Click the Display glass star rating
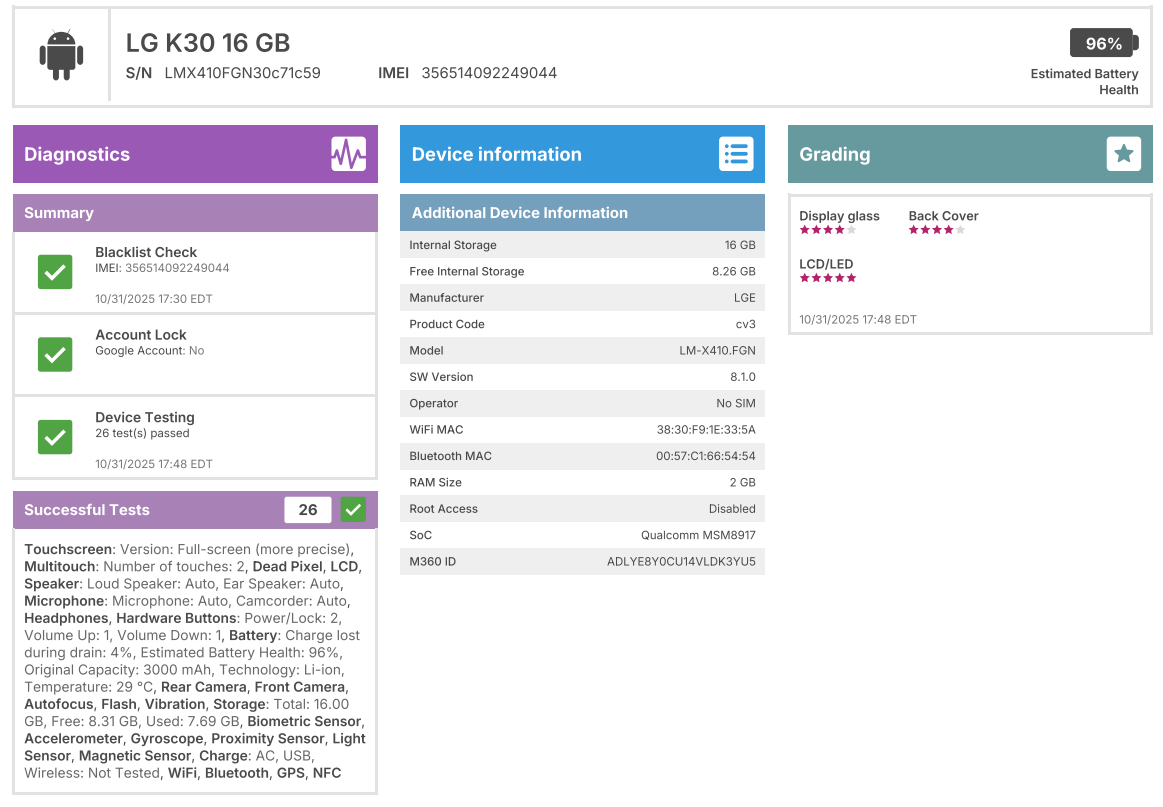Viewport: 1163px width, 807px height. [827, 230]
